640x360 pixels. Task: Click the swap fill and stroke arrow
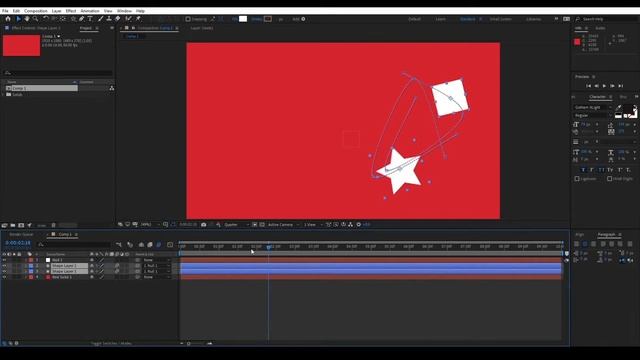[634, 107]
